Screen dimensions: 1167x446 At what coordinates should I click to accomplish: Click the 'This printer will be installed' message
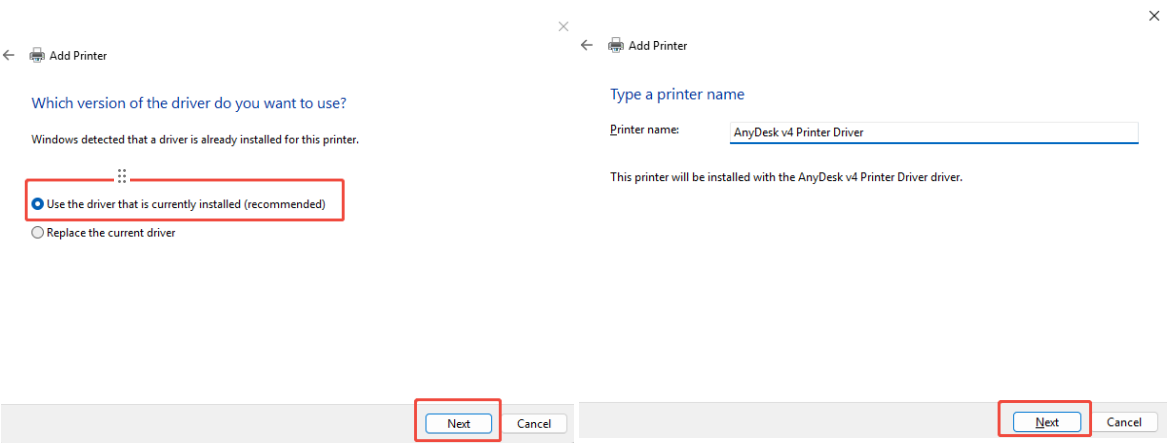(x=786, y=177)
